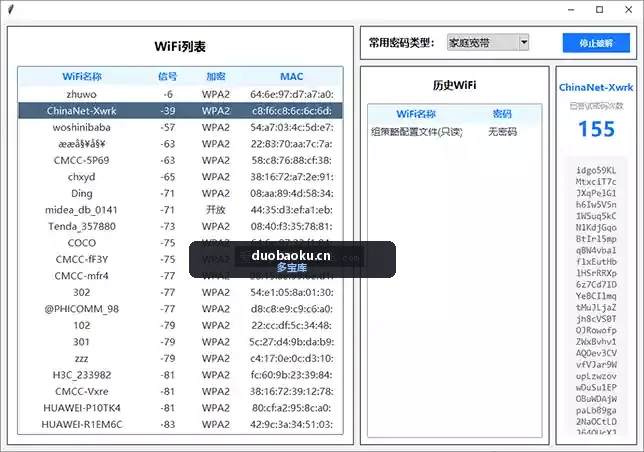
Task: Select the chxyd network row
Action: (x=180, y=177)
